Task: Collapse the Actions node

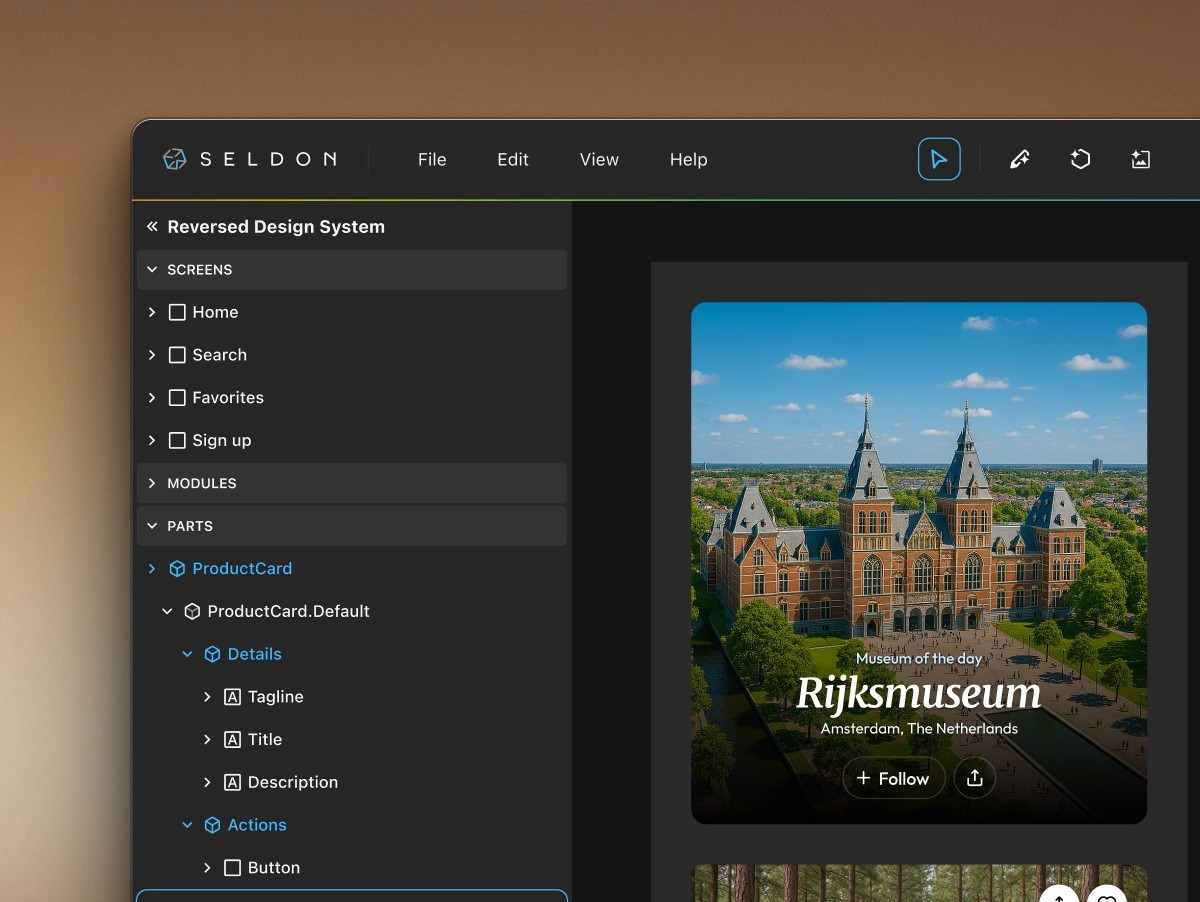Action: [x=187, y=825]
